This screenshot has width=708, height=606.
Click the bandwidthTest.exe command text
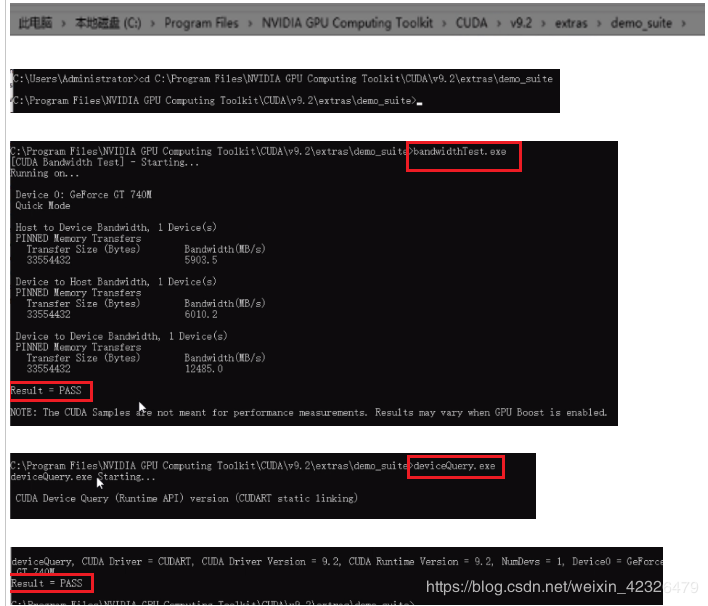coord(460,151)
